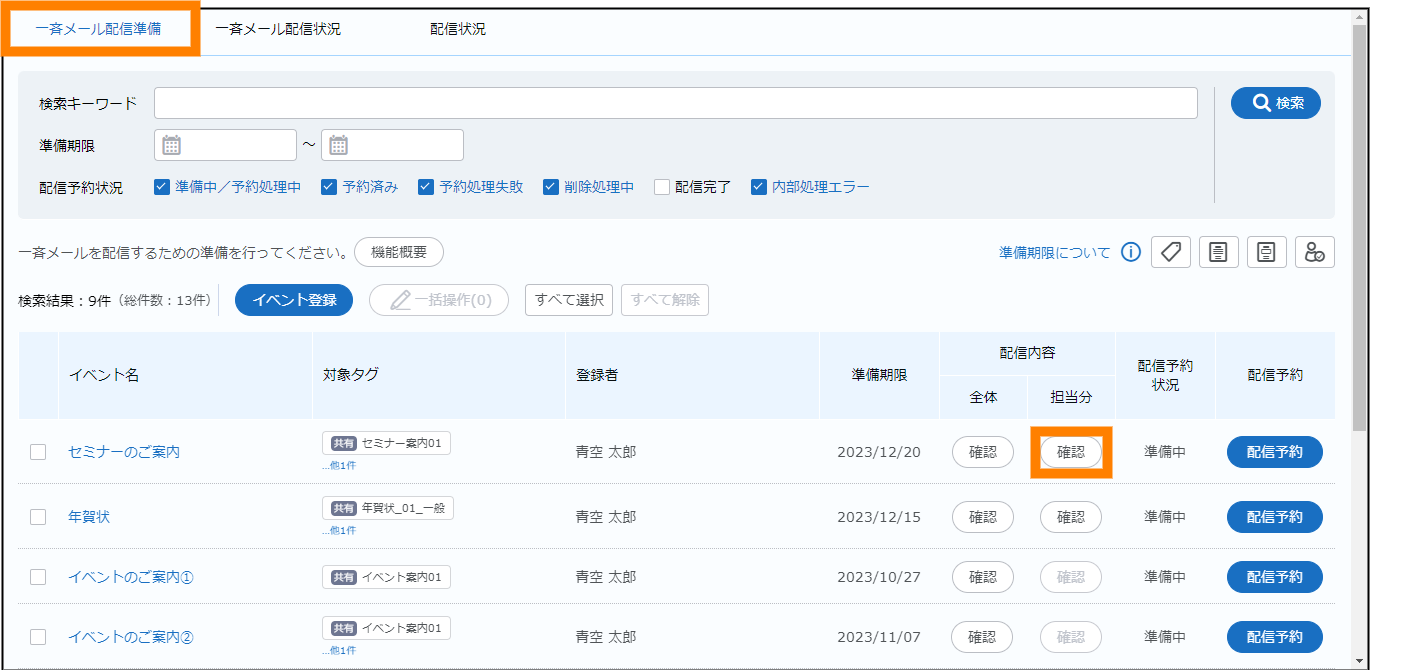Enable the 配信完了 status checkbox
1414x670 pixels.
point(661,187)
